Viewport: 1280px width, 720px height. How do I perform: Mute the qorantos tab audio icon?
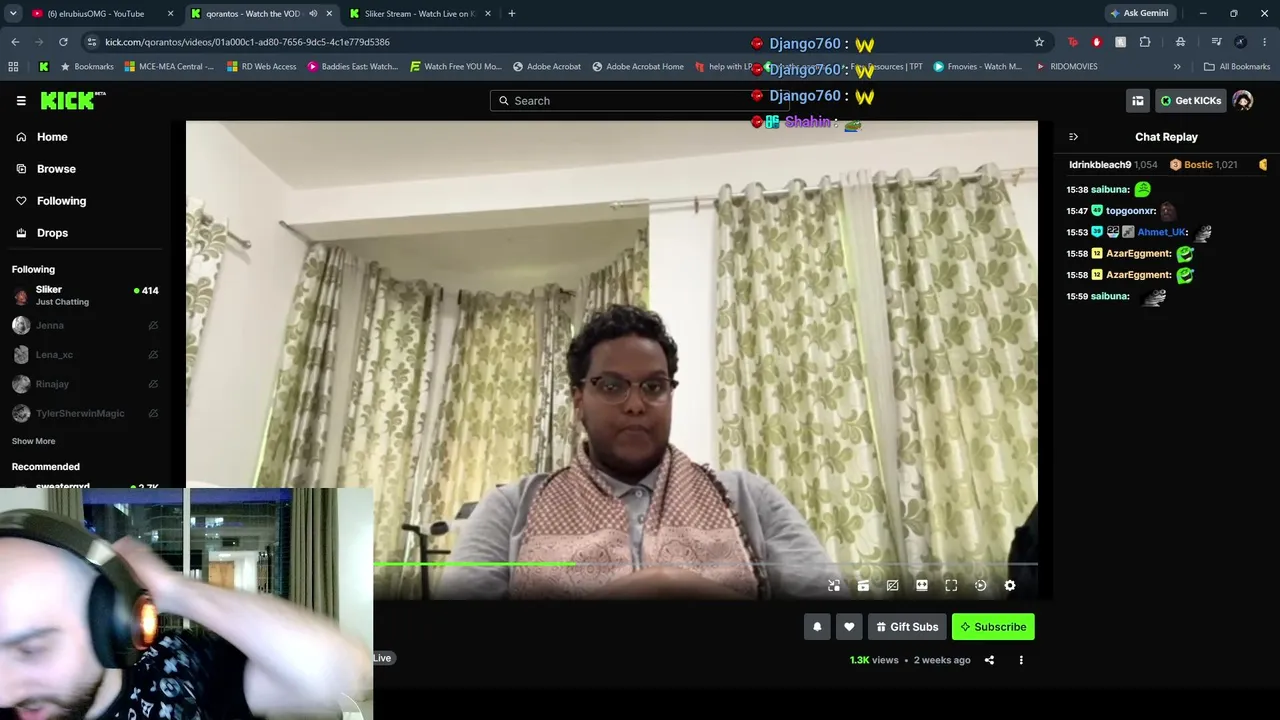pos(313,14)
